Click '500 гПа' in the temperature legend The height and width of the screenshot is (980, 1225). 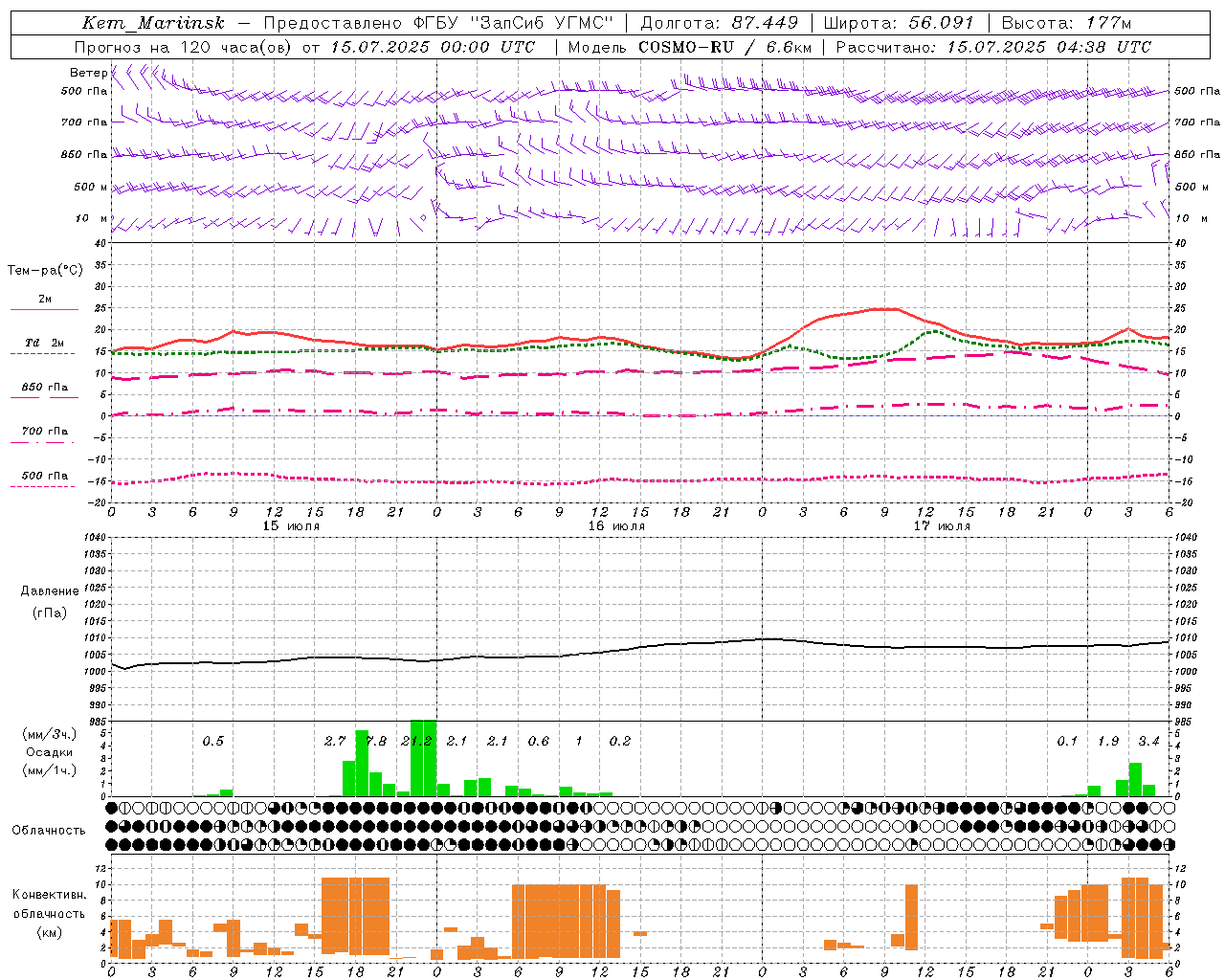[x=45, y=476]
